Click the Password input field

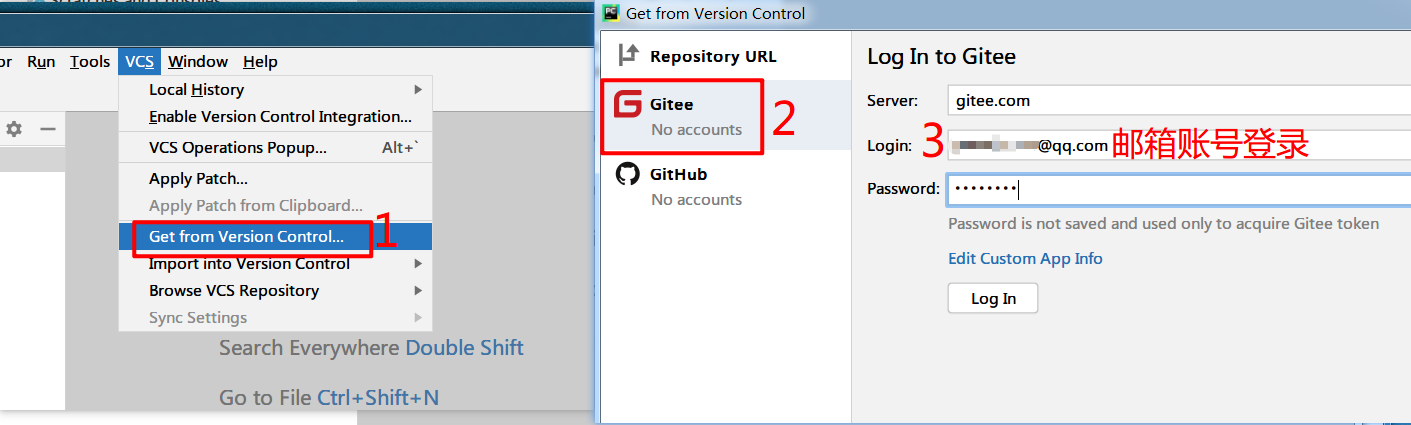[x=1179, y=189]
